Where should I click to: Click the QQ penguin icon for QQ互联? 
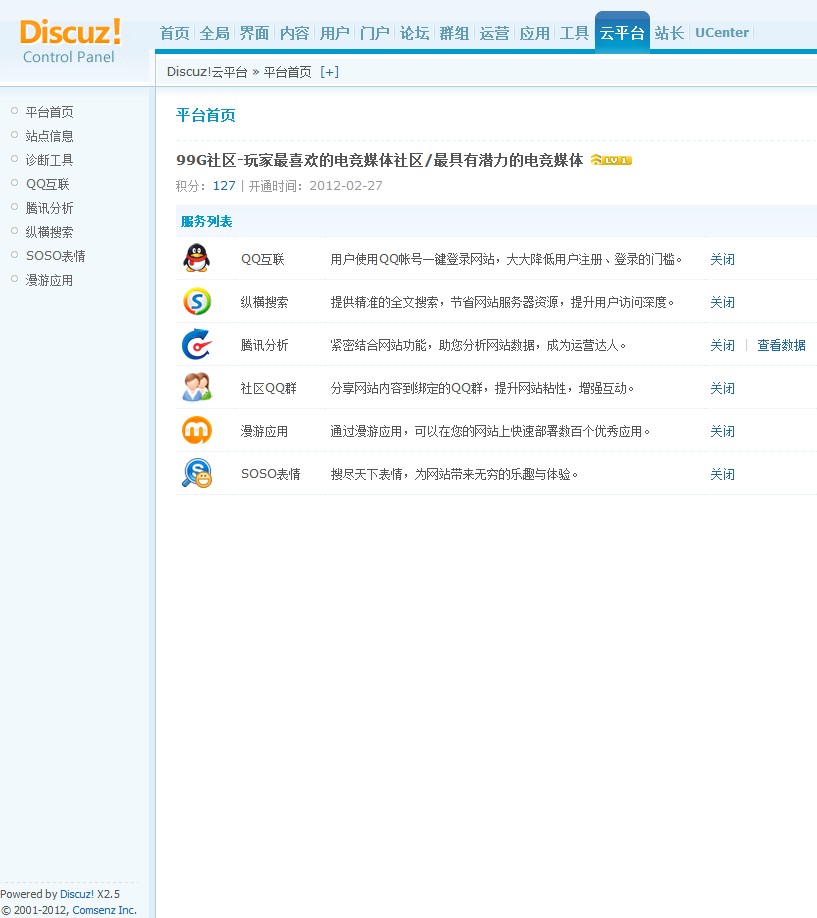[197, 258]
